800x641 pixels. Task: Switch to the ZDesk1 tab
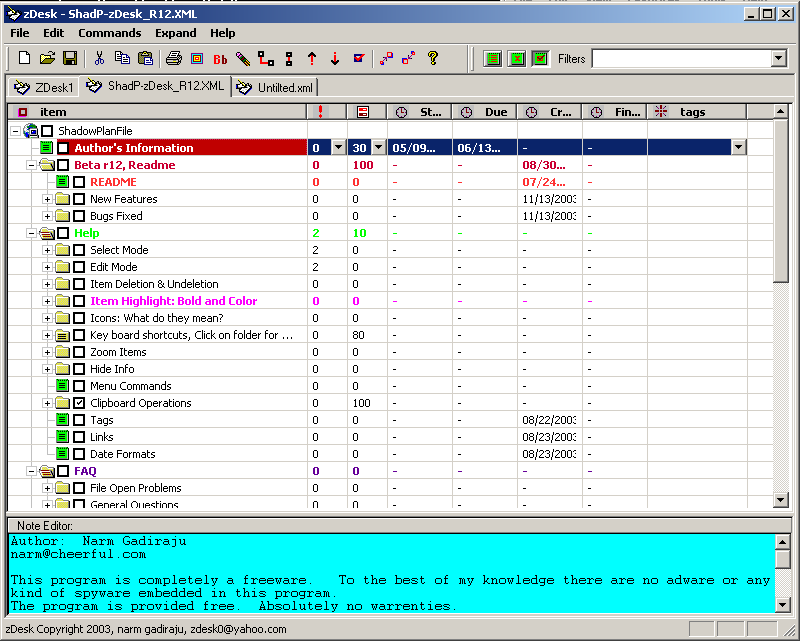(43, 87)
